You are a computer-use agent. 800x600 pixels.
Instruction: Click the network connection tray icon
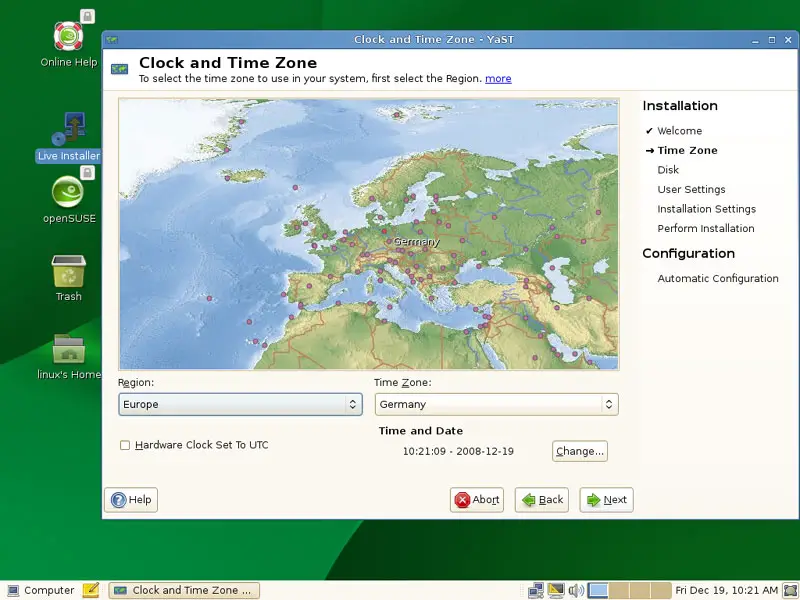click(x=536, y=590)
